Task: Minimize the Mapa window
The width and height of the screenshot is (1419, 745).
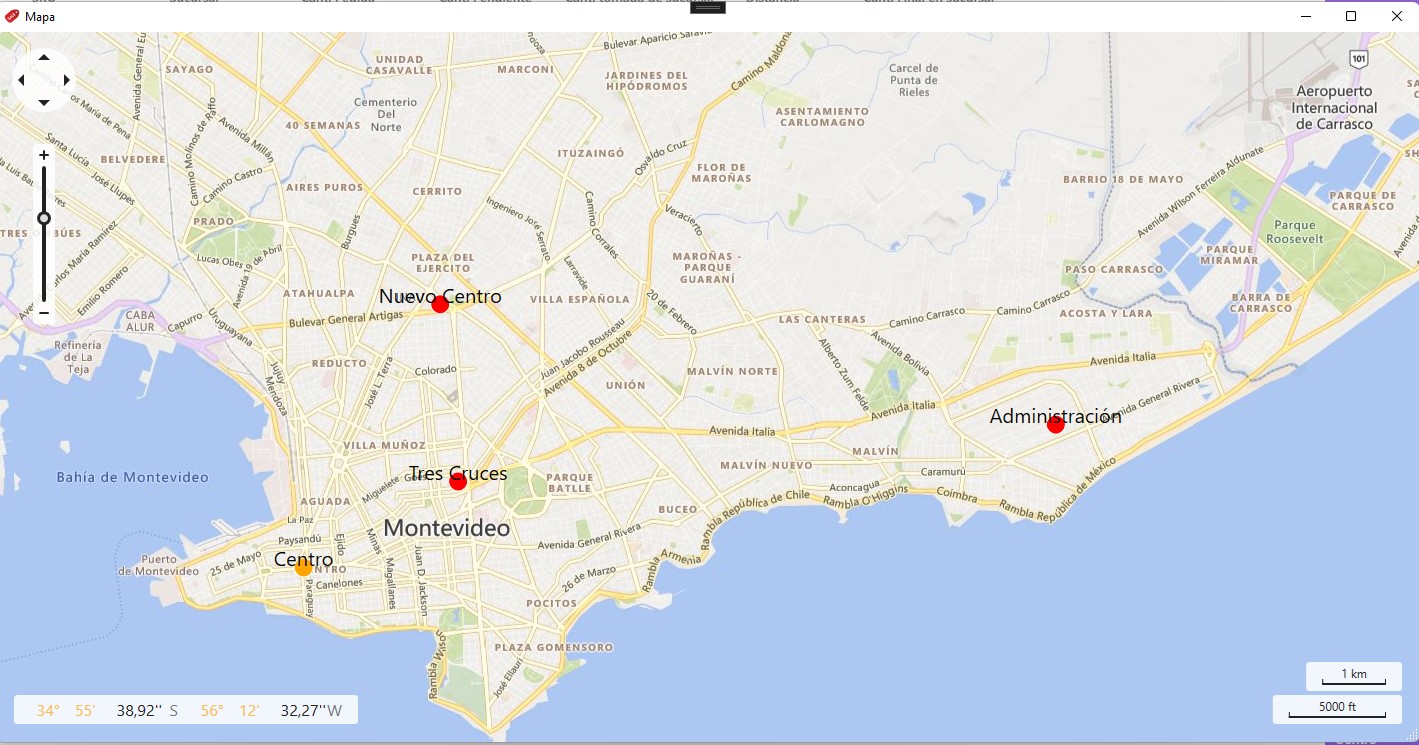Action: pyautogui.click(x=1305, y=16)
